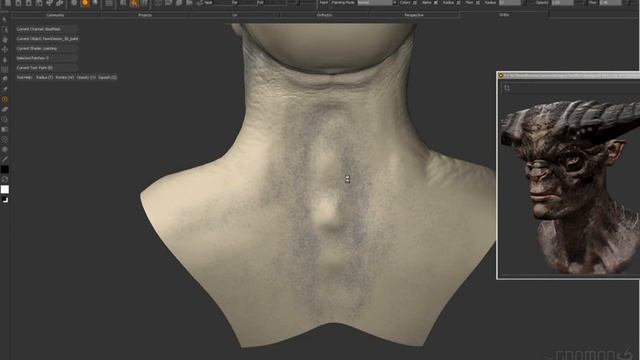Toggle the Radius checkbox in top toolbar
This screenshot has width=640, height=360.
pyautogui.click(x=458, y=2)
